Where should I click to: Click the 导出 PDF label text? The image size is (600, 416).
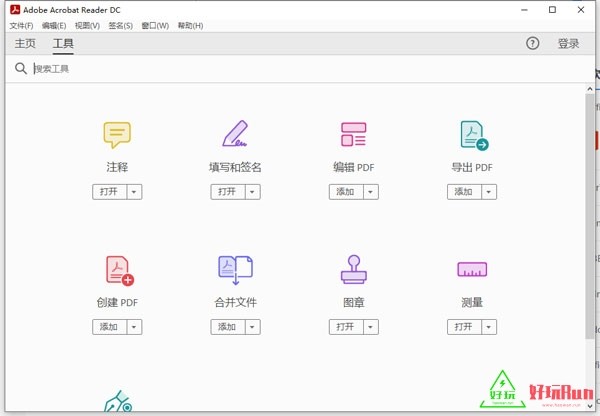pos(472,167)
